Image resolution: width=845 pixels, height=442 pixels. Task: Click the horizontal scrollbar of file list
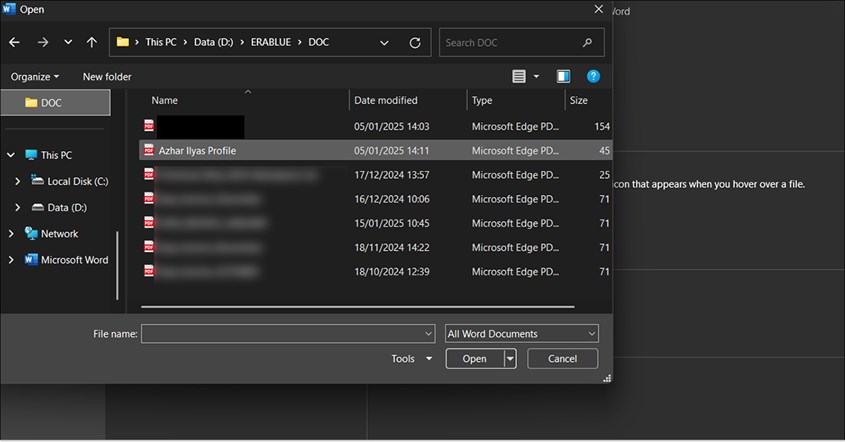click(358, 307)
